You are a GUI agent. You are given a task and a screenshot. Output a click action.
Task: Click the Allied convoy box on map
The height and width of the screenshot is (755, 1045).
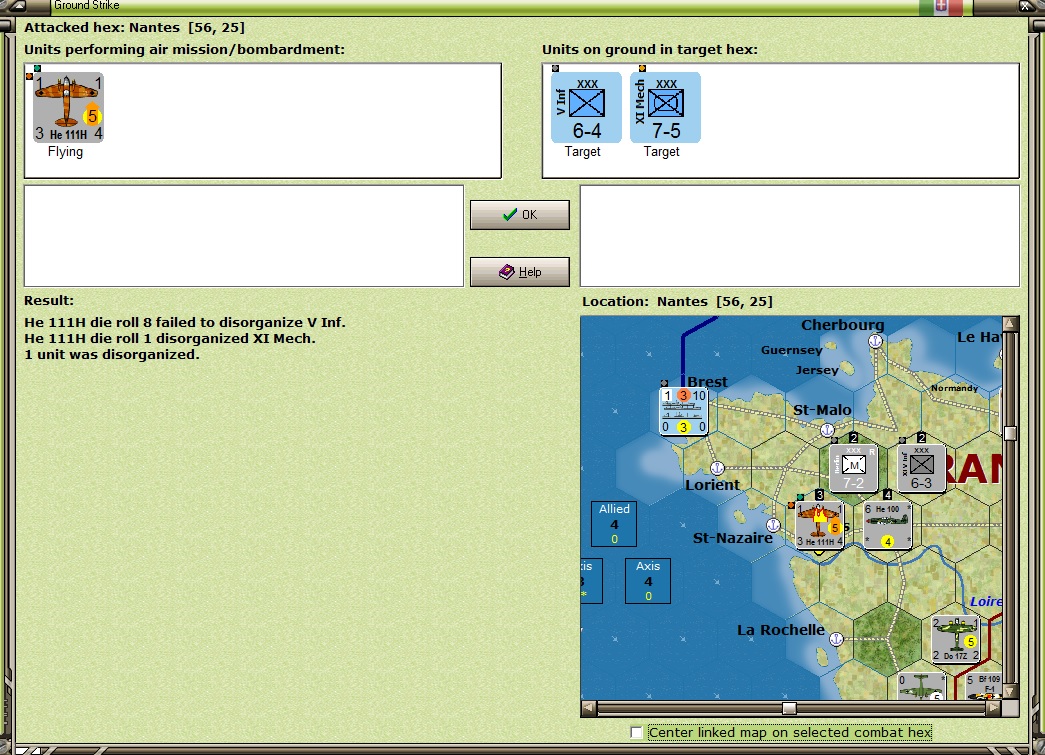[614, 524]
